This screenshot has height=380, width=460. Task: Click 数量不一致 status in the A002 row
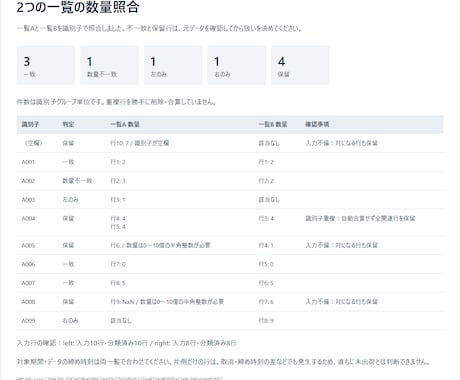(x=77, y=181)
